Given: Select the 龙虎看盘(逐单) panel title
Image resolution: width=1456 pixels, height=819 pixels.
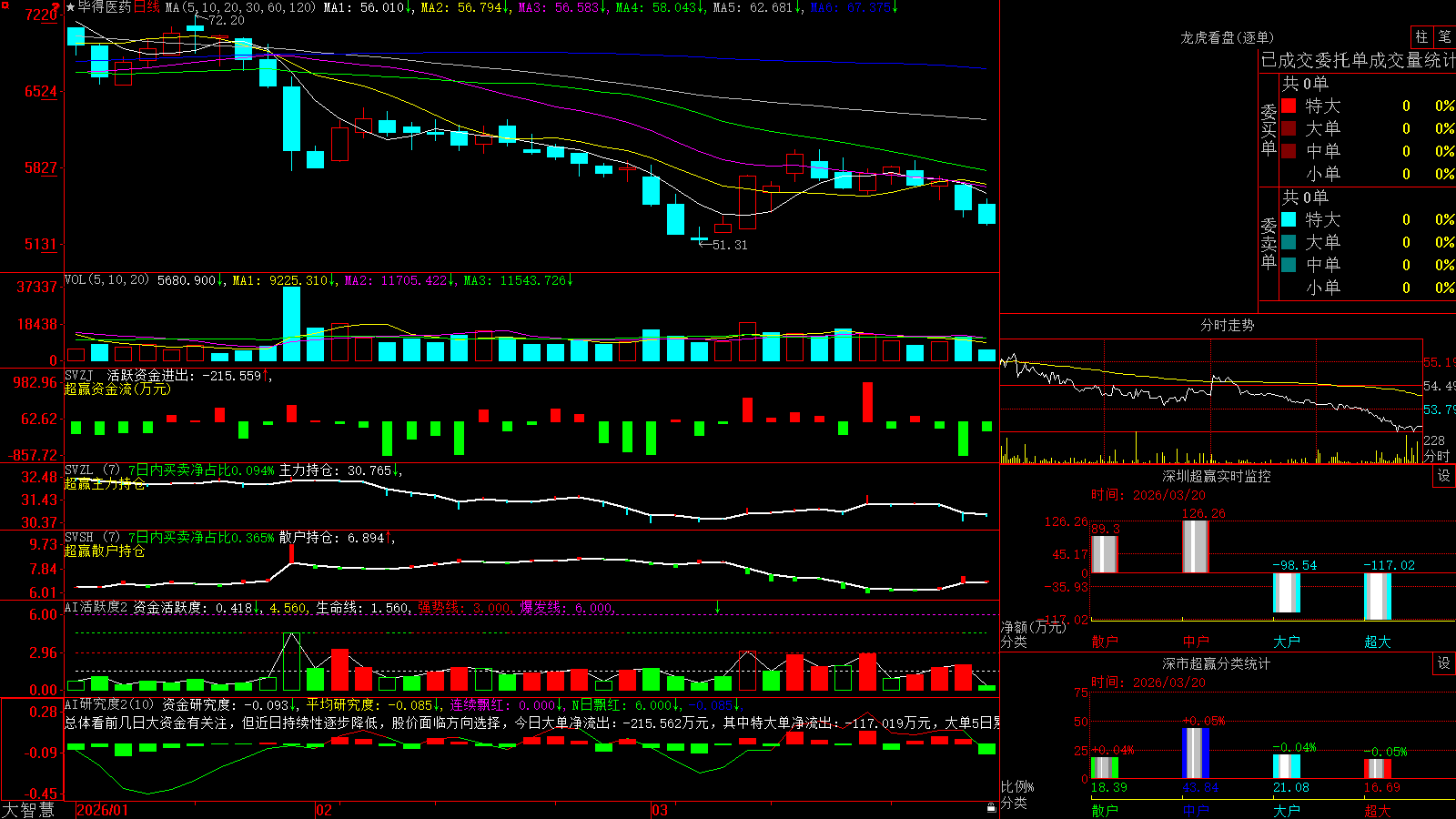Looking at the screenshot, I should click(1227, 37).
